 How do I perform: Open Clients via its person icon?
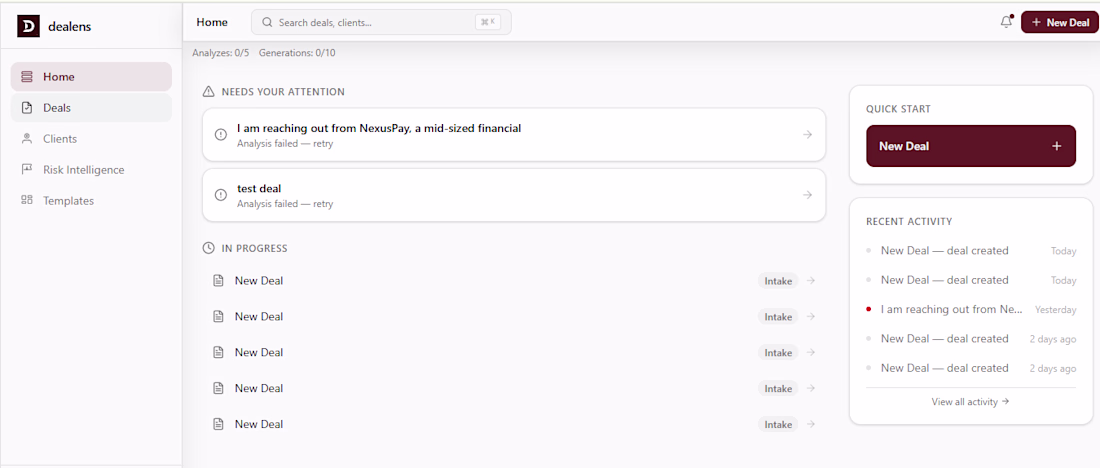[27, 139]
